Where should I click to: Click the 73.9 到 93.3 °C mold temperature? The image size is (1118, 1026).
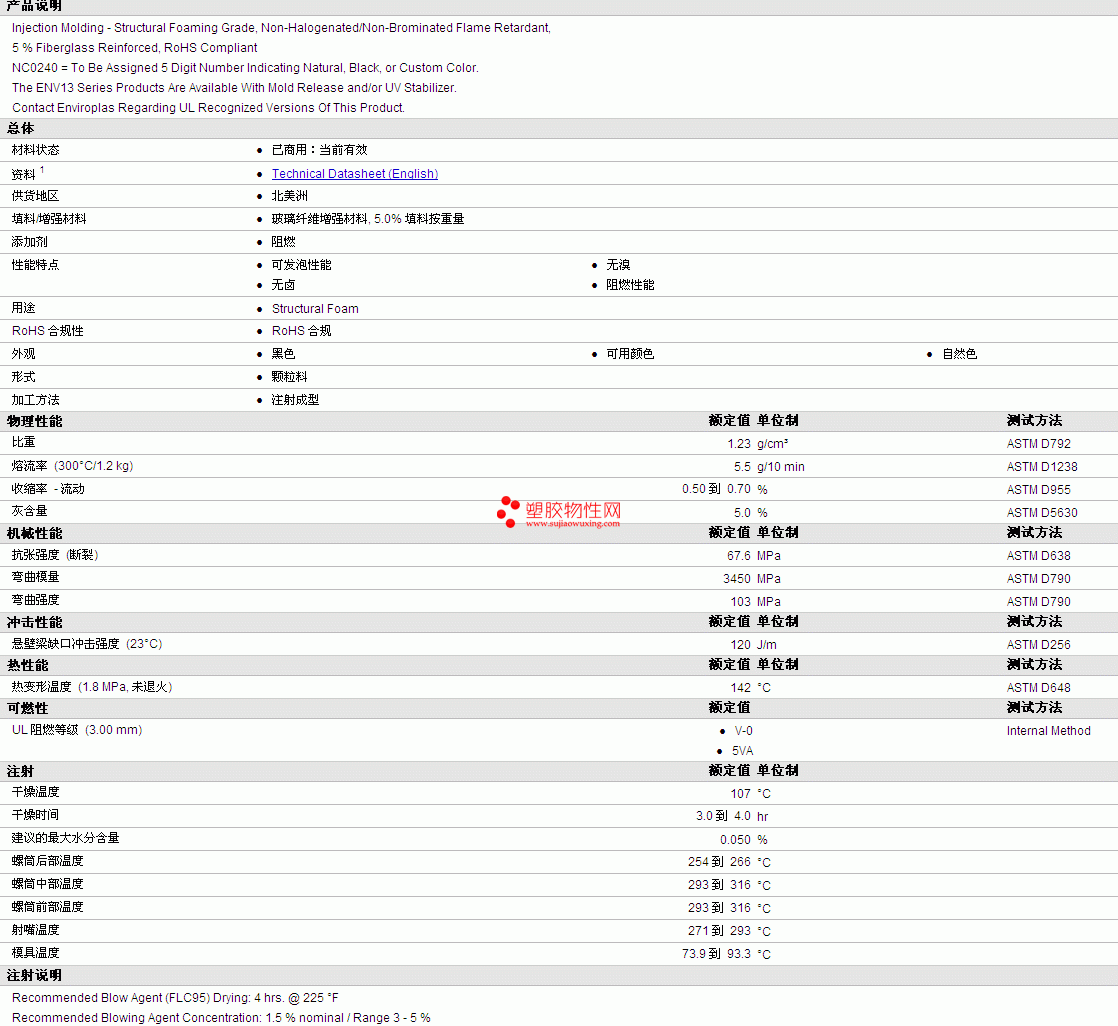[x=726, y=954]
